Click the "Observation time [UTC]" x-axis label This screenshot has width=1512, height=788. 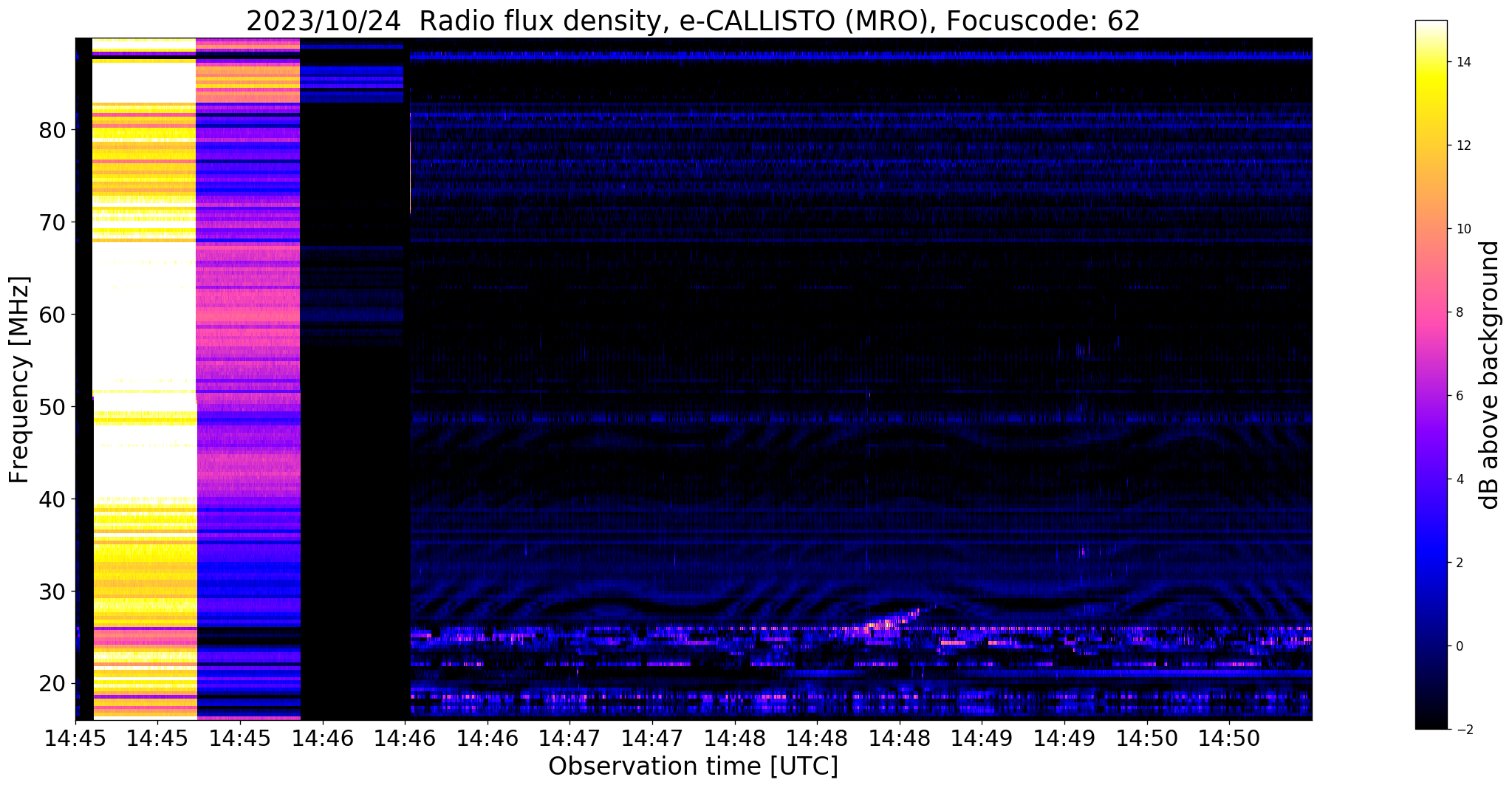[693, 766]
